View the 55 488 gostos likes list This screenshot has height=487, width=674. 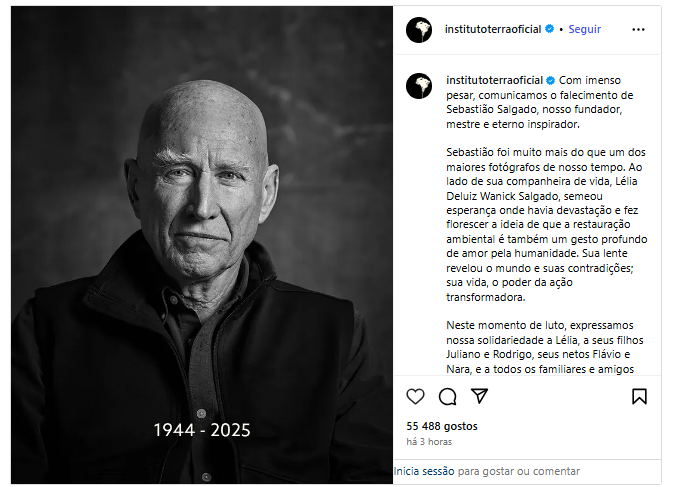click(442, 426)
